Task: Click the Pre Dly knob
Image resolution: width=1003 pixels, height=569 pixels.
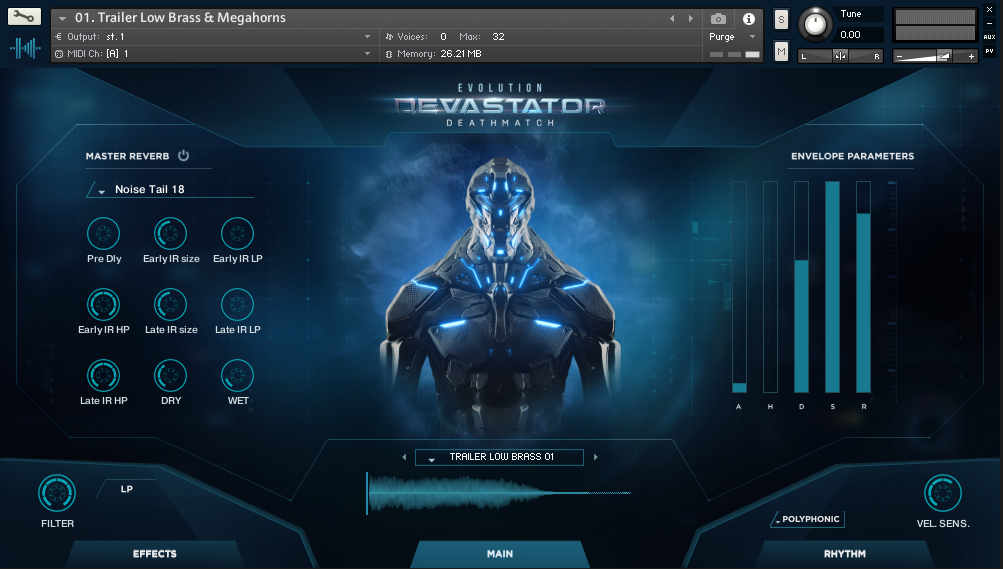Action: pyautogui.click(x=104, y=233)
